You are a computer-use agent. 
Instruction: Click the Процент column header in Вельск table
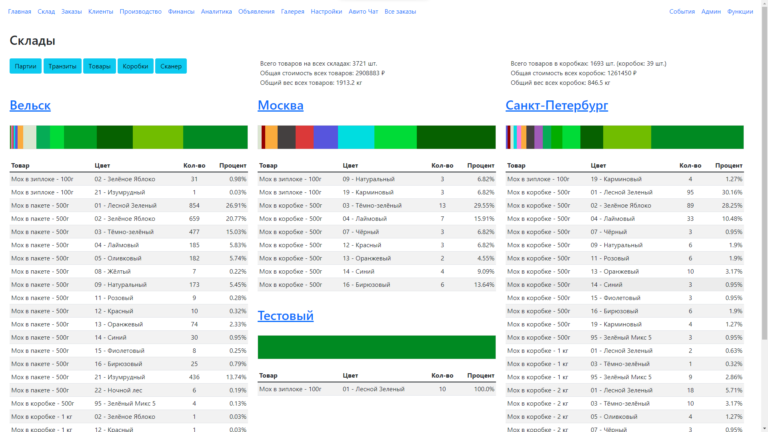click(x=232, y=164)
